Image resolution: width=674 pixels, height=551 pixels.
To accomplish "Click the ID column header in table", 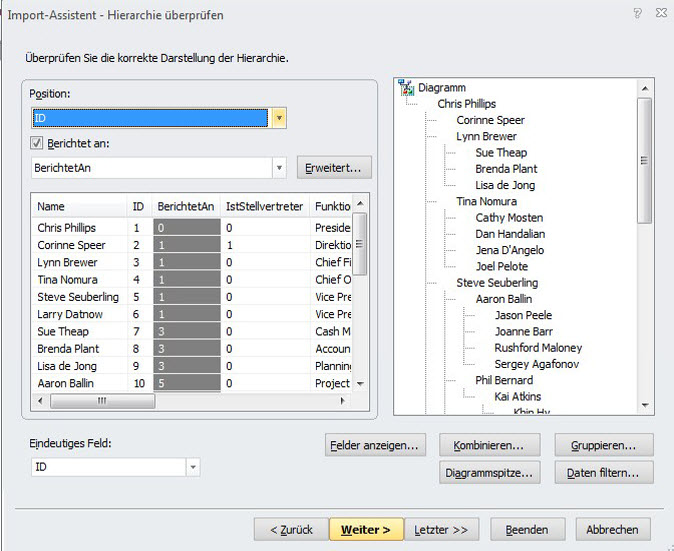I will tap(139, 206).
